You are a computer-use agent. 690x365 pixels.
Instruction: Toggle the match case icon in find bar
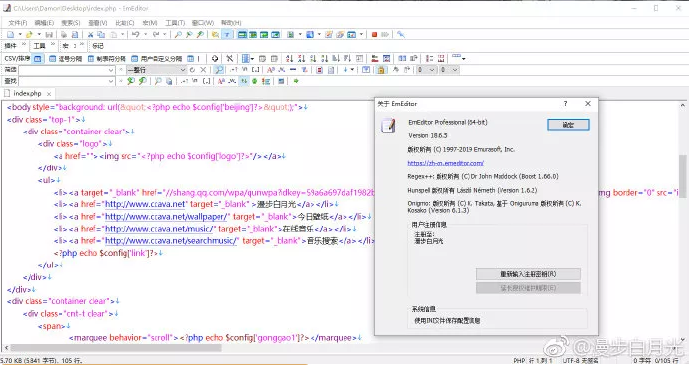221,81
